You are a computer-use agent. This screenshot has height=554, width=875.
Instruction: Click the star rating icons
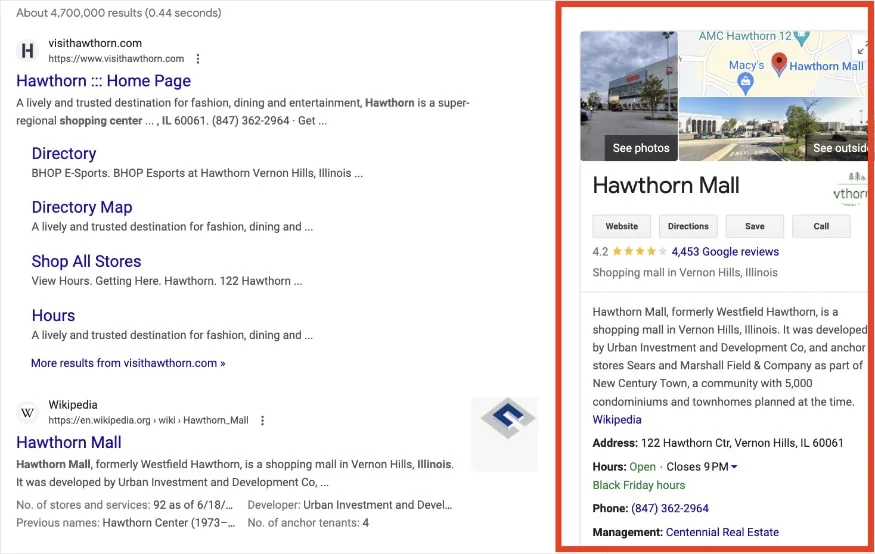(x=640, y=252)
